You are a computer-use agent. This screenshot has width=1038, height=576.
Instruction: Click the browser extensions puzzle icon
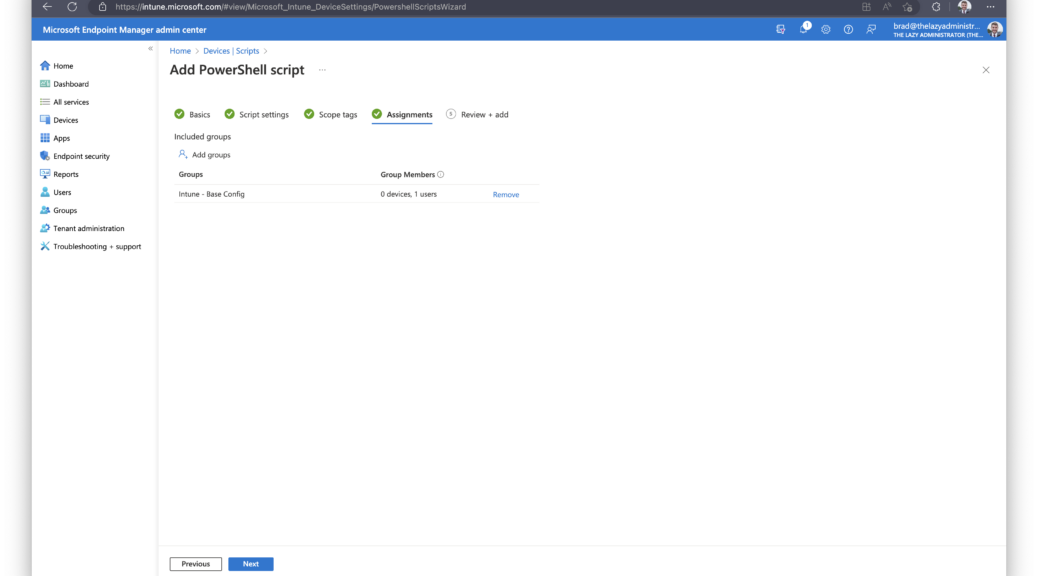pos(936,7)
